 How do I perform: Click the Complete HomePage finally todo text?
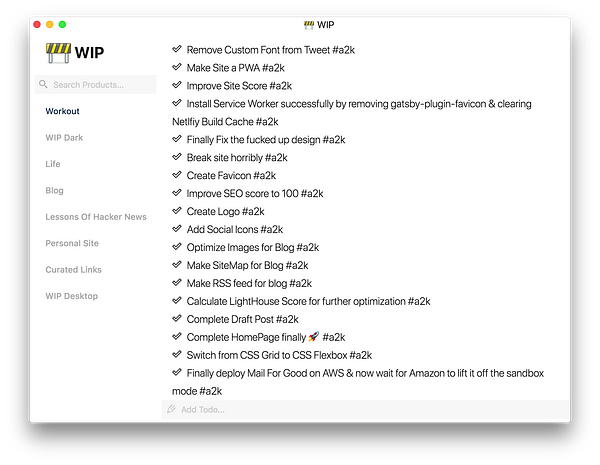(x=265, y=337)
